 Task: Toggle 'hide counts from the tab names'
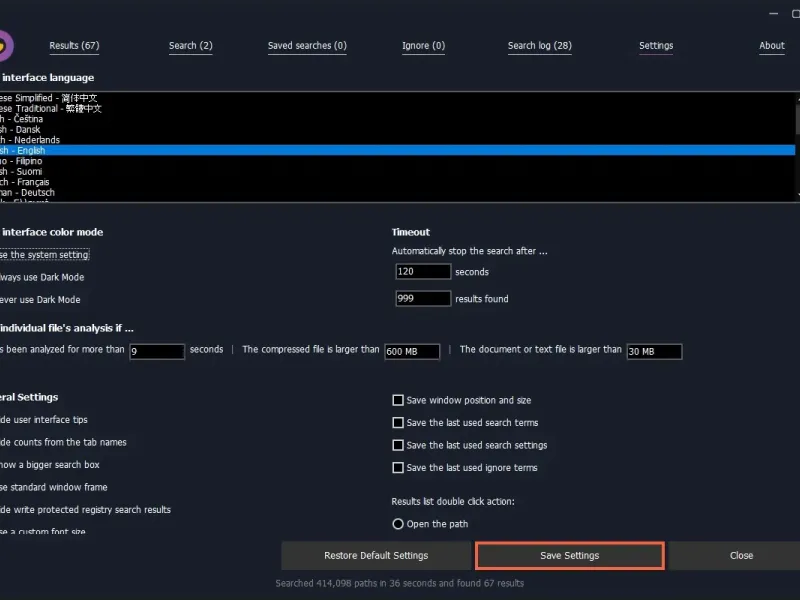pyautogui.click(x=63, y=442)
